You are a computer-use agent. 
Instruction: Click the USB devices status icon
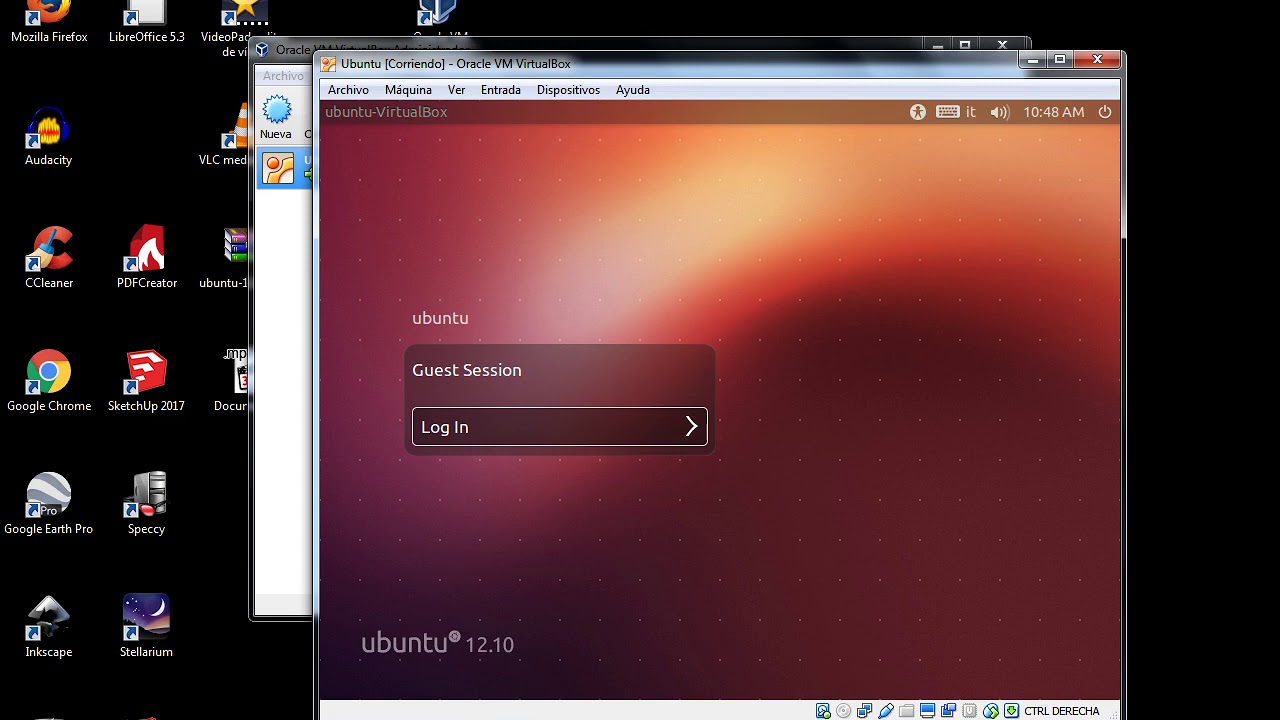click(886, 711)
